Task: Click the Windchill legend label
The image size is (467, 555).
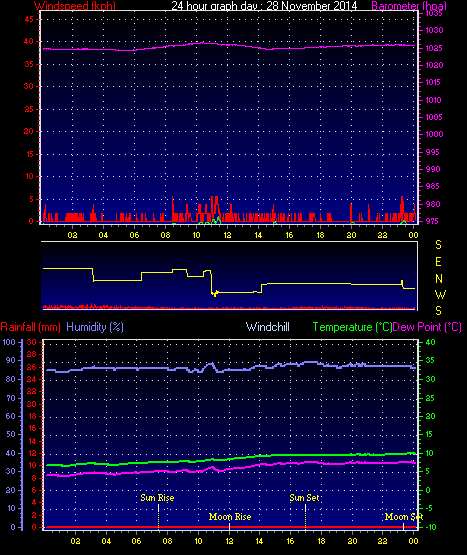Action: (268, 327)
